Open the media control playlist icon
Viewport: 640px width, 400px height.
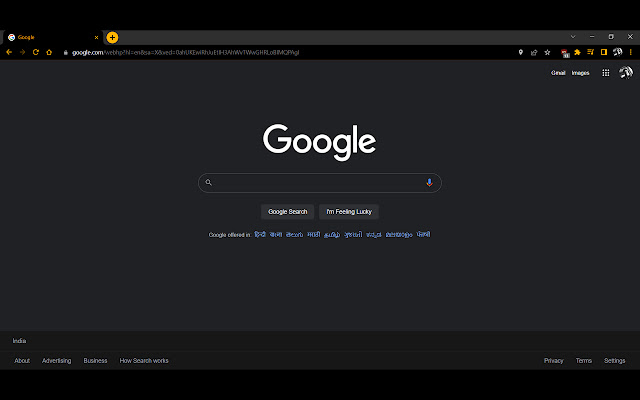click(590, 52)
